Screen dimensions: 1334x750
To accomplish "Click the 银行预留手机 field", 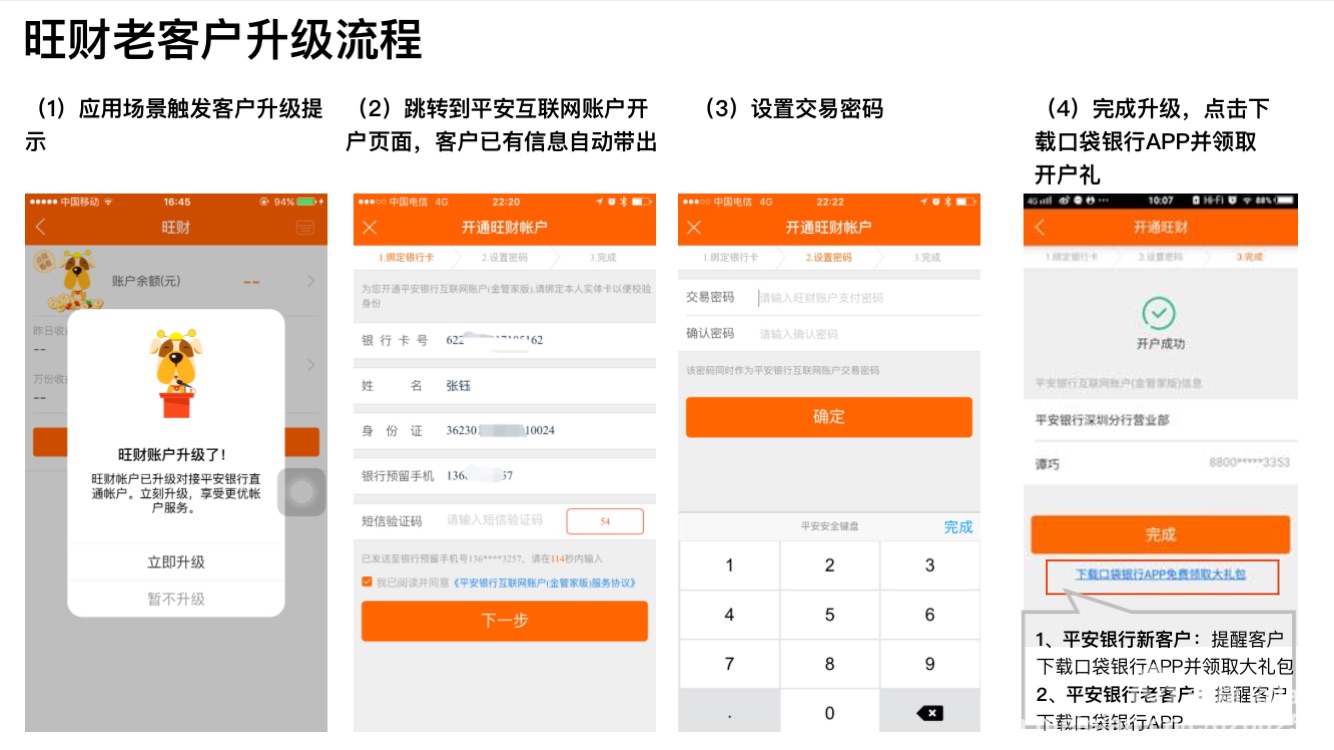I will point(504,475).
